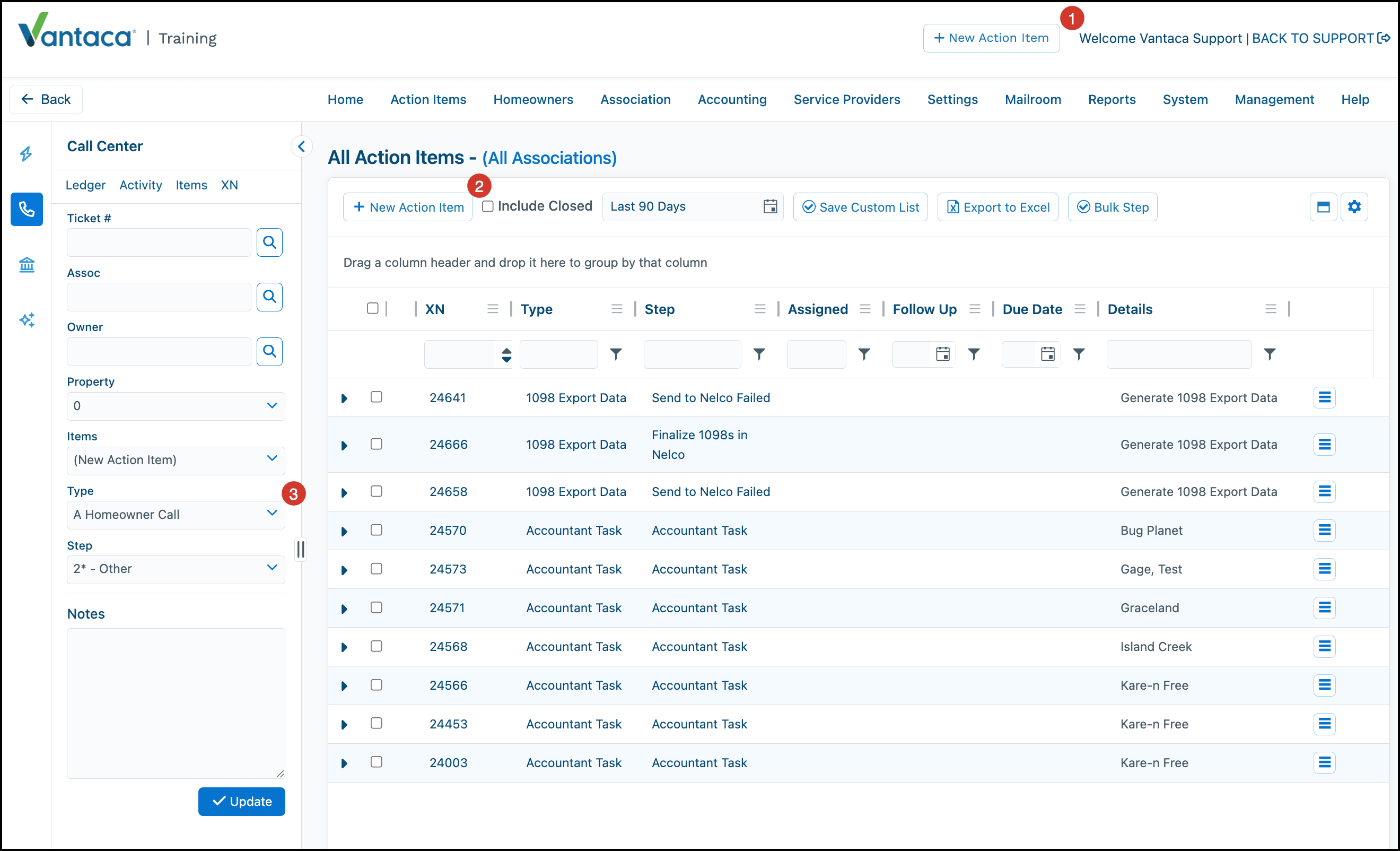Viewport: 1400px width, 851px height.
Task: Open the bank building sidebar icon
Action: click(27, 264)
